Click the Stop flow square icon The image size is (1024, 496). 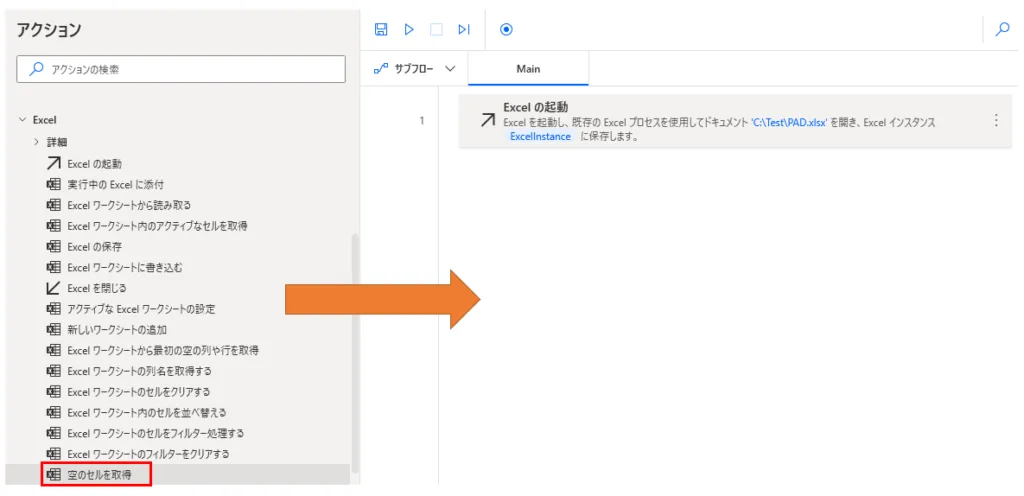coord(436,30)
